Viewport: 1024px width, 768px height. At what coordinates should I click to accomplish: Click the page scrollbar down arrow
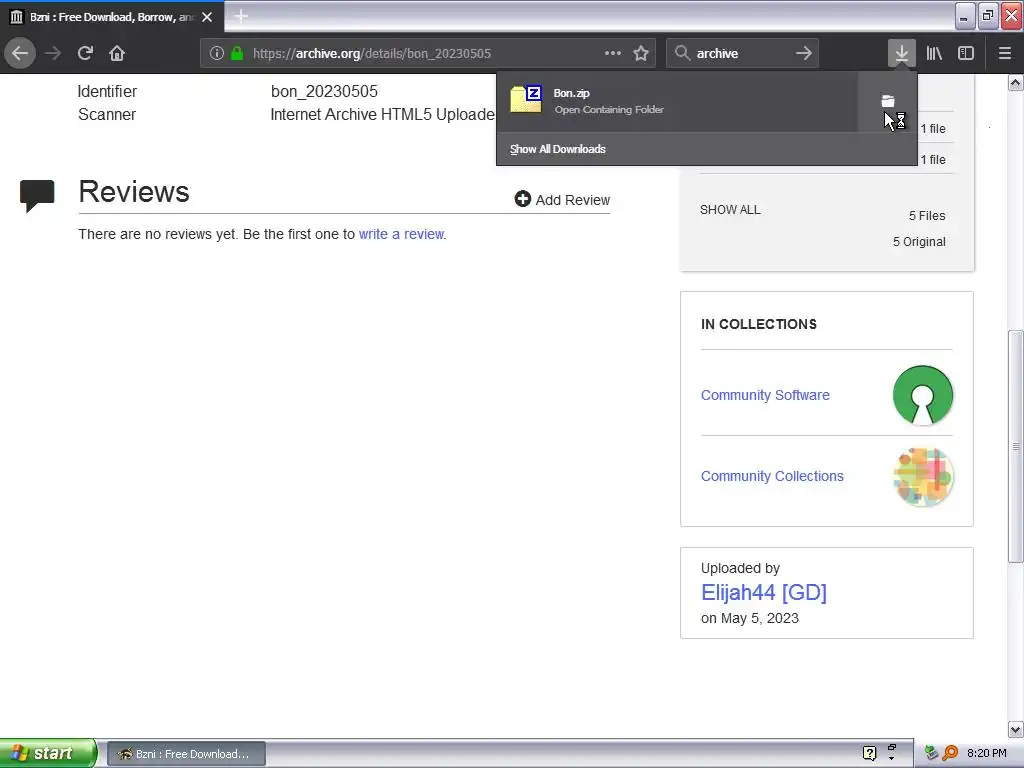(1016, 729)
